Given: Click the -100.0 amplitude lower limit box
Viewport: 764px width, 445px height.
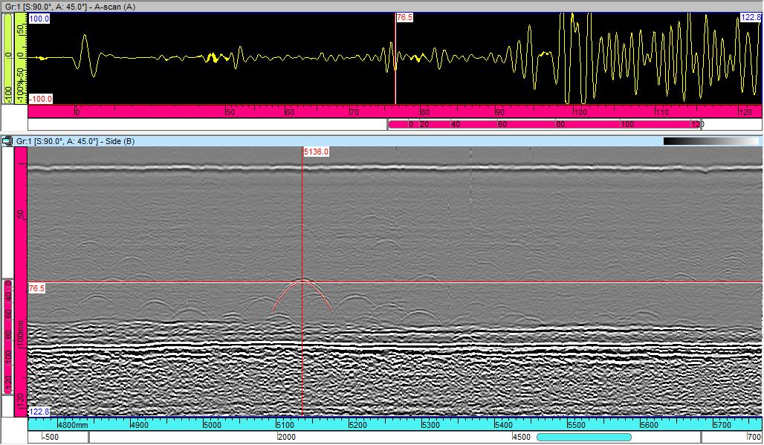Looking at the screenshot, I should [41, 99].
